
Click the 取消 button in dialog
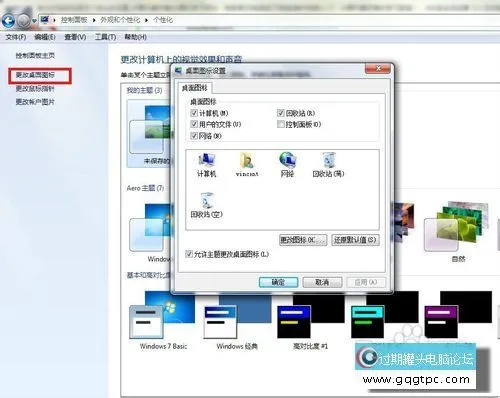(x=322, y=282)
